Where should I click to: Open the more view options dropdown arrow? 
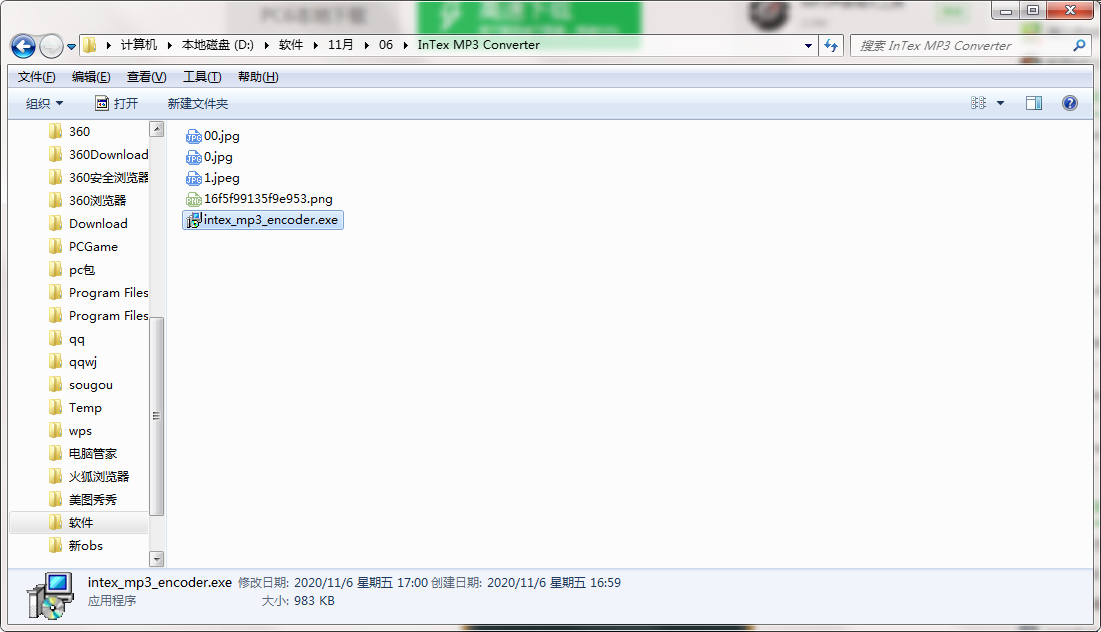pos(1001,103)
